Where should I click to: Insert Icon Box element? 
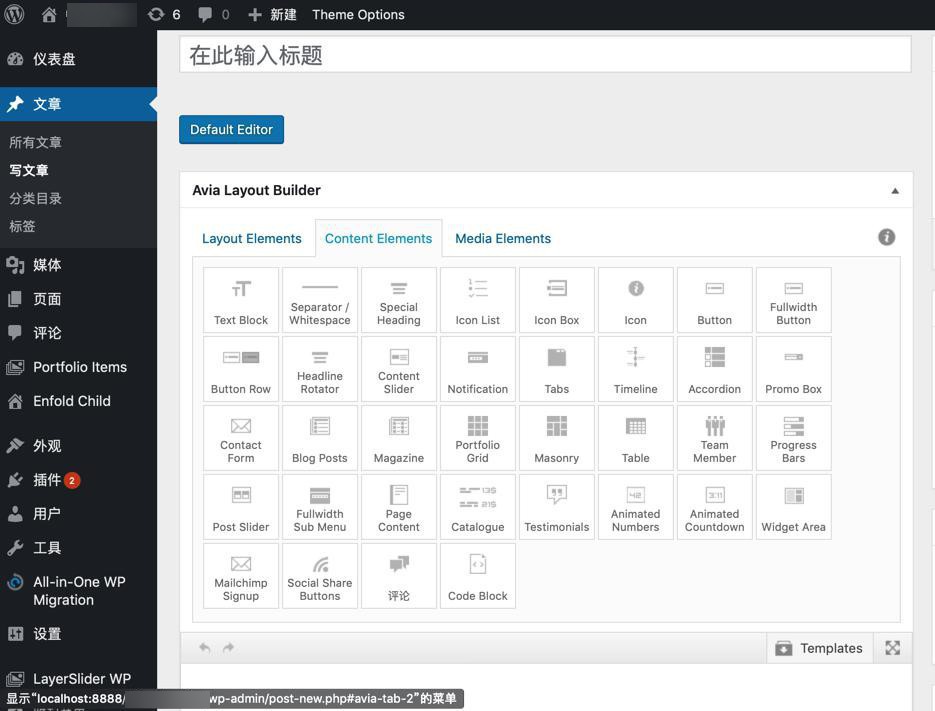(557, 300)
